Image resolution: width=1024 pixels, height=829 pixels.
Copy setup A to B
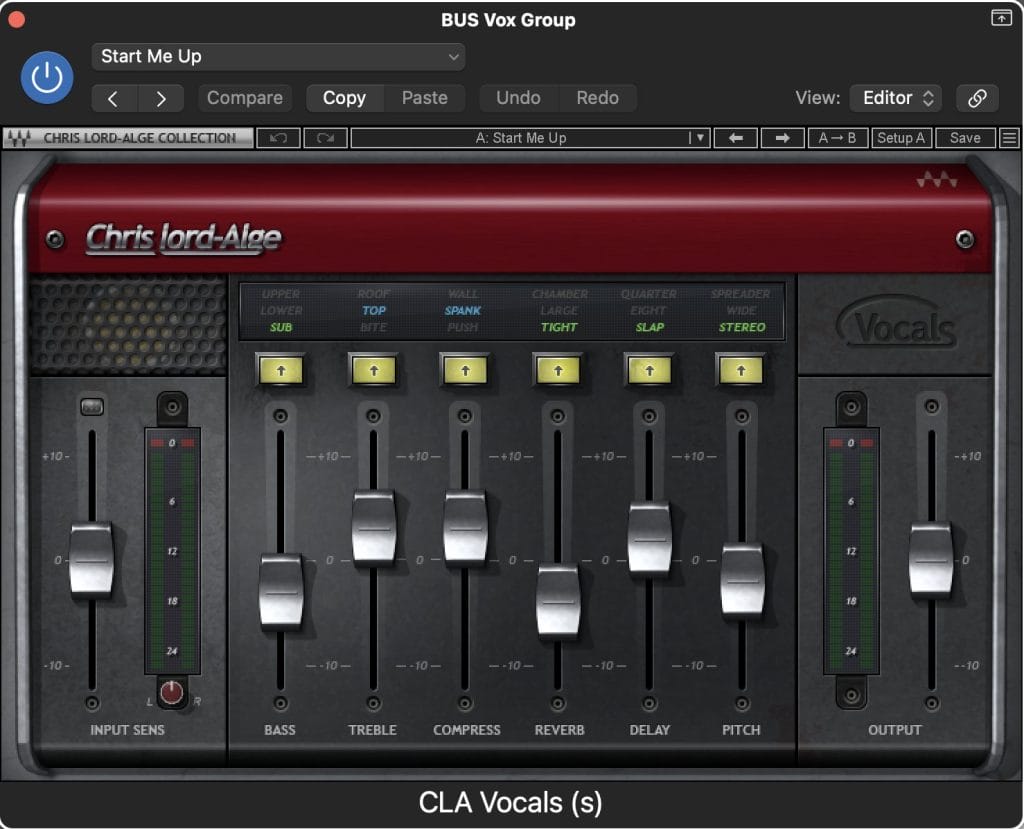tap(837, 138)
